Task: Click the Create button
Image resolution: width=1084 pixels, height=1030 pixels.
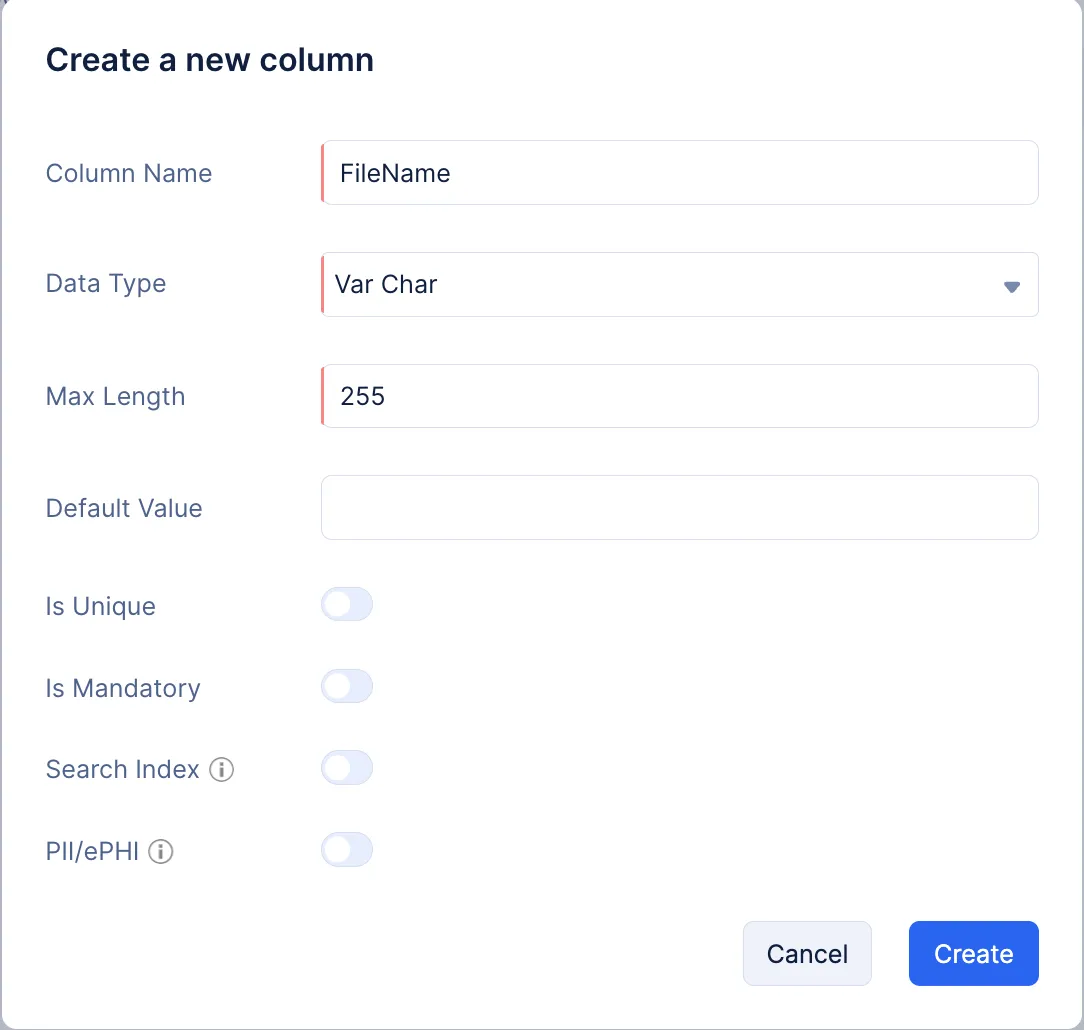Action: click(973, 953)
